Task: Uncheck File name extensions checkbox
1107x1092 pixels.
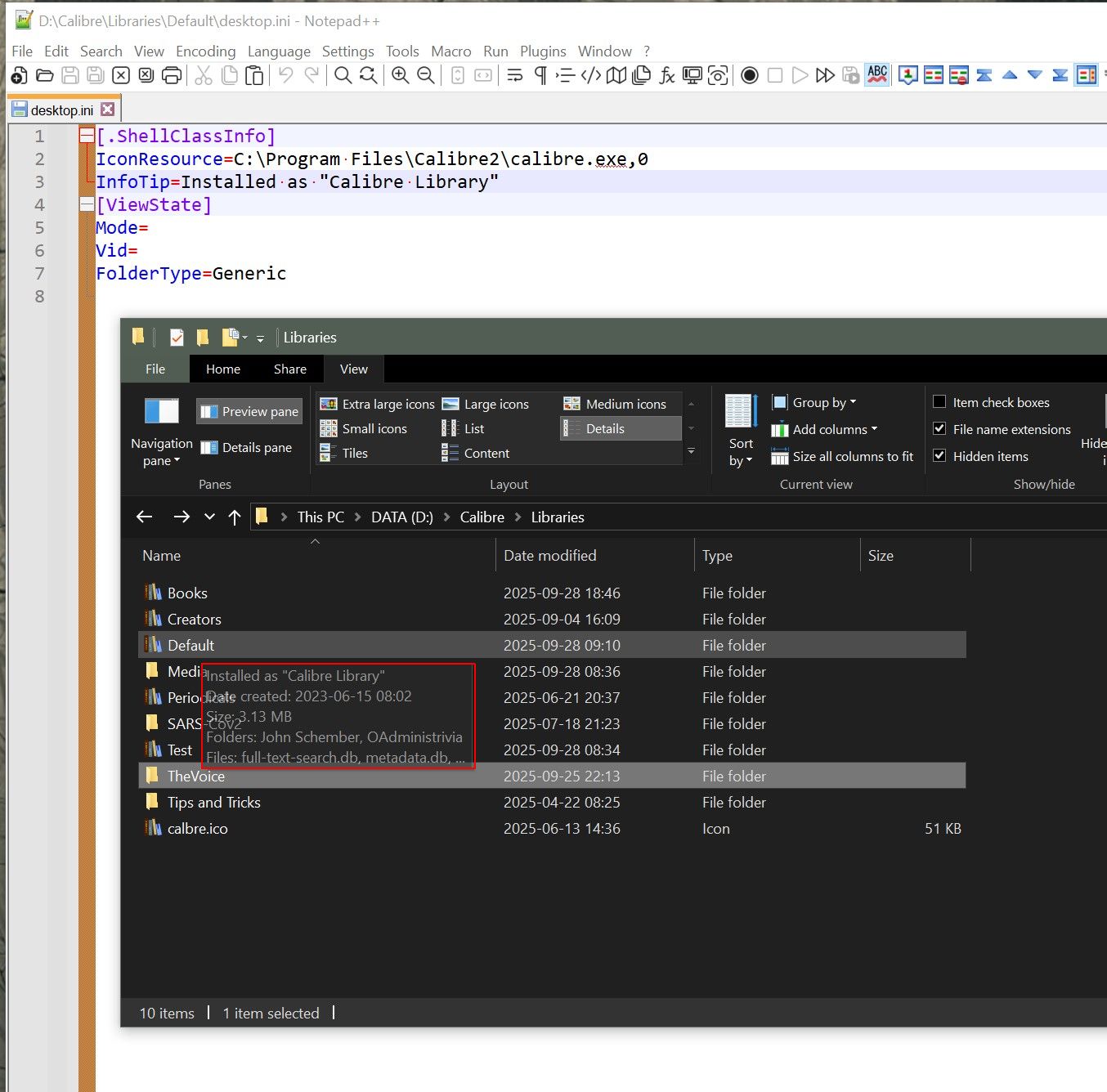Action: click(939, 429)
